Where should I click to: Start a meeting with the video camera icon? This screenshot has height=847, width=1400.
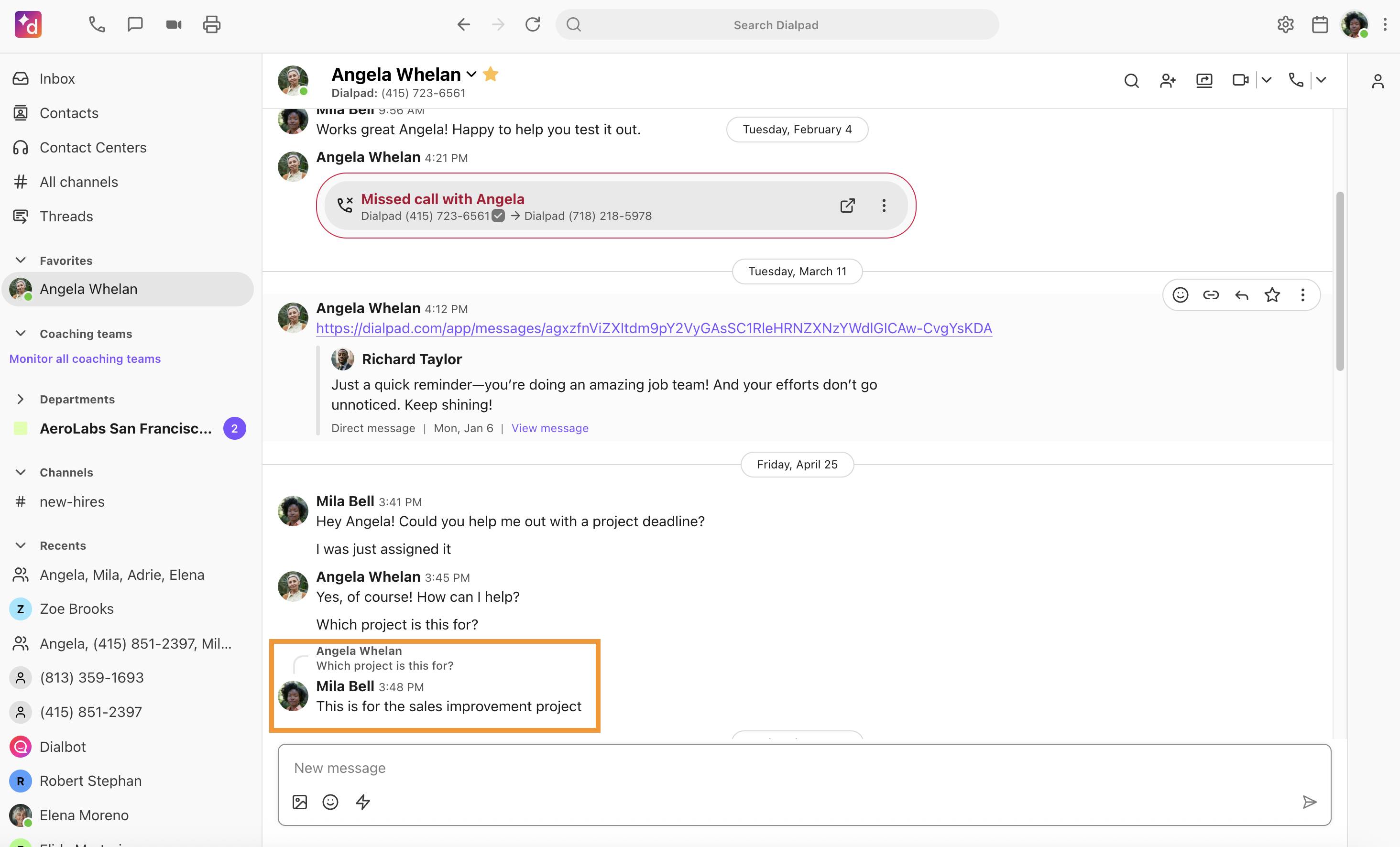click(x=174, y=24)
